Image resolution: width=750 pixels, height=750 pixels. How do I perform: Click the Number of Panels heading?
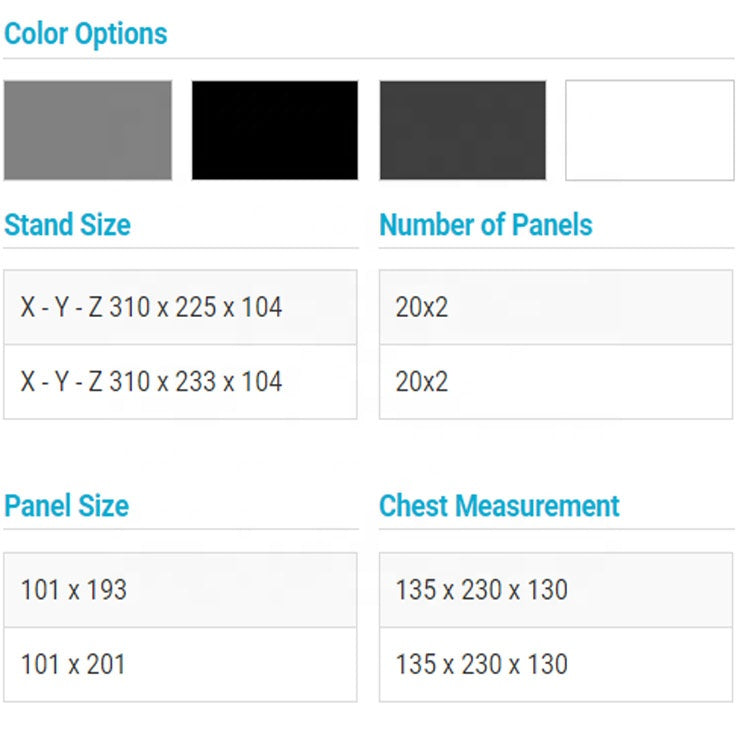tap(485, 225)
